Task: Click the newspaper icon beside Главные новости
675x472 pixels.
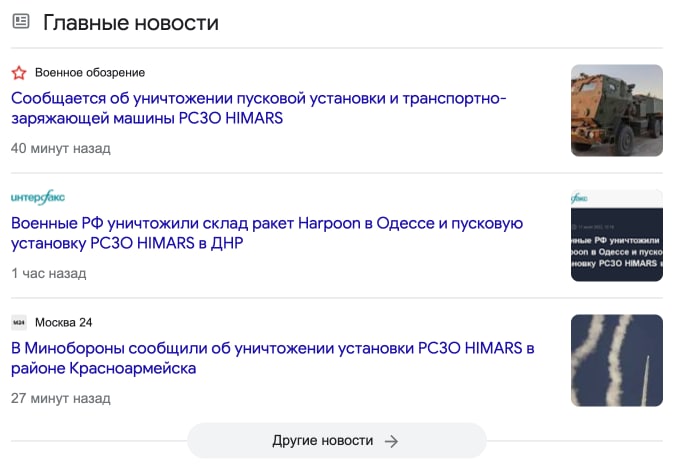Action: click(x=20, y=22)
